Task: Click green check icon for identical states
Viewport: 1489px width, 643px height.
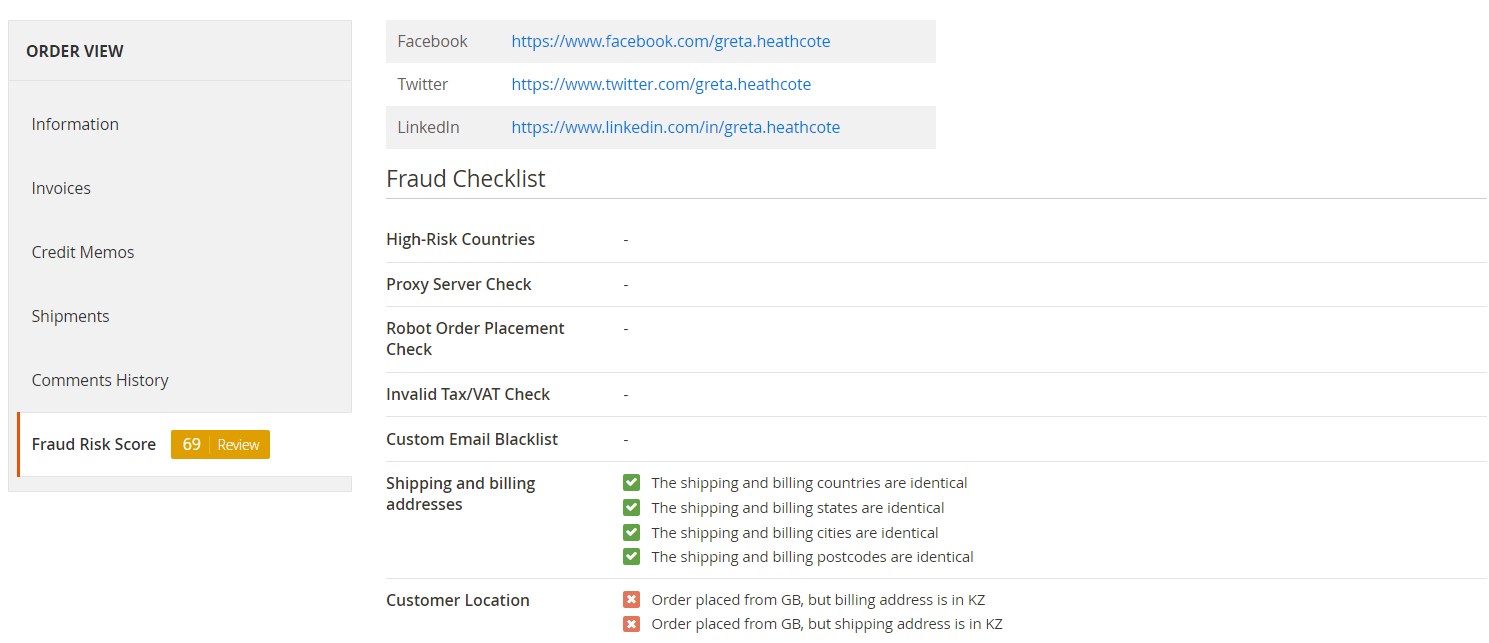Action: click(x=631, y=508)
